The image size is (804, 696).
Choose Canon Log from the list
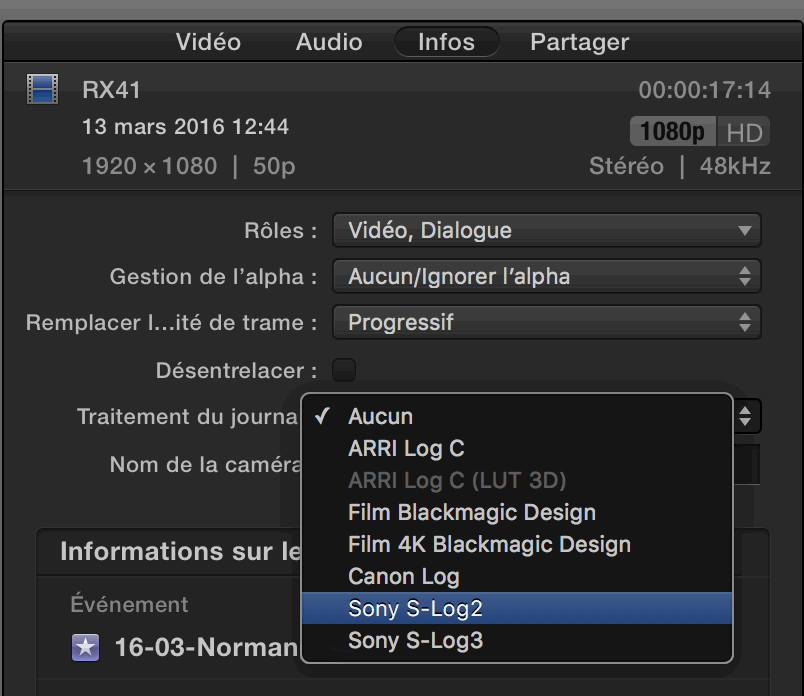click(x=403, y=576)
